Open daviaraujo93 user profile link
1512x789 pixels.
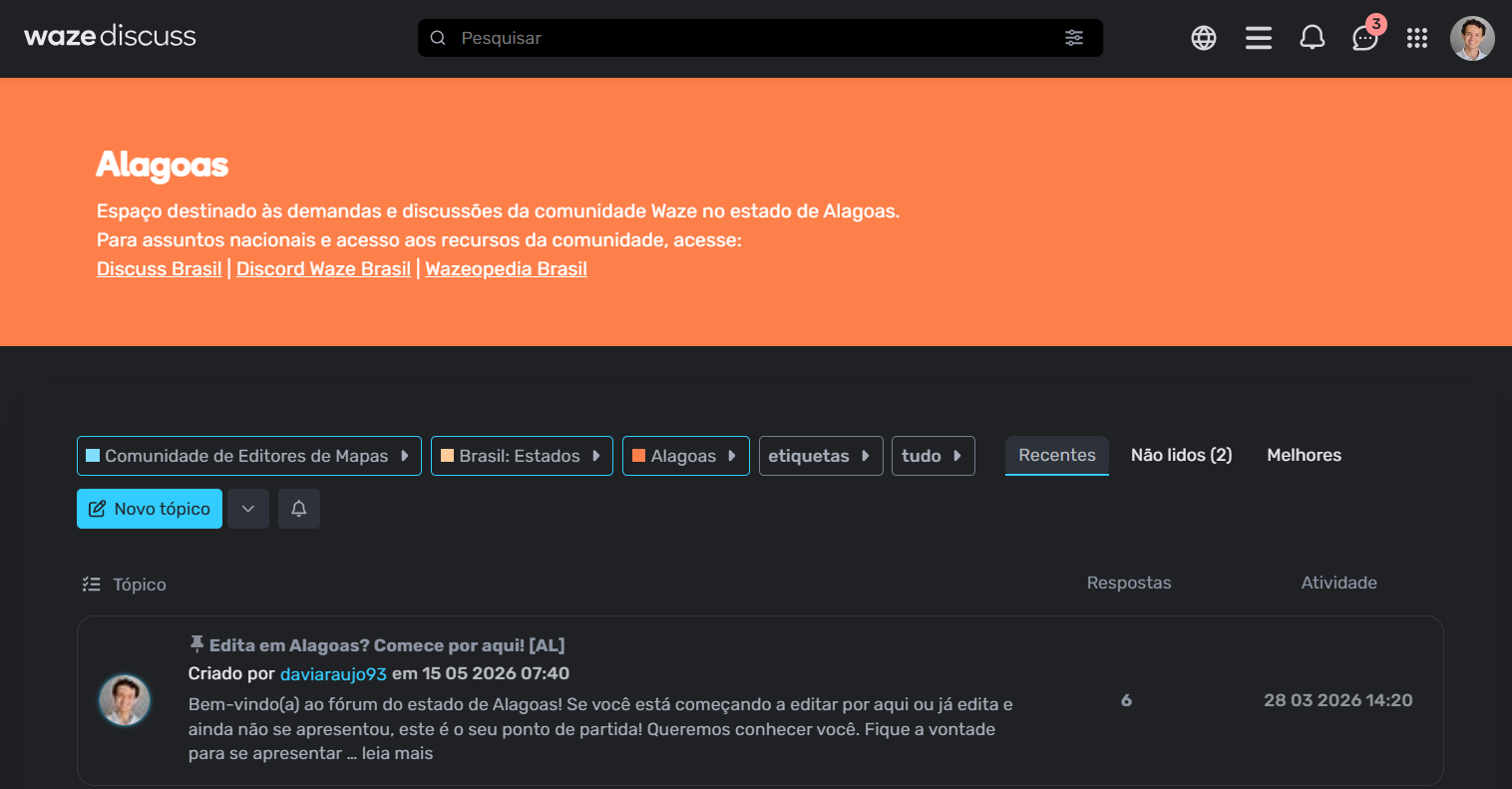click(x=333, y=673)
